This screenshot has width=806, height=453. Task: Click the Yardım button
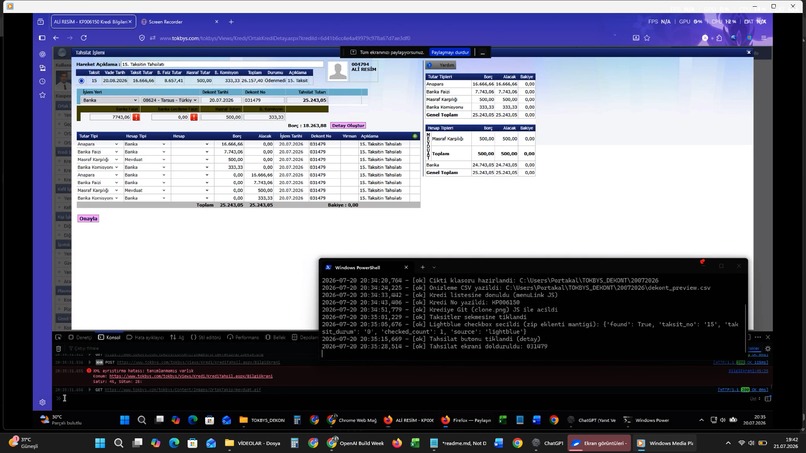point(441,65)
